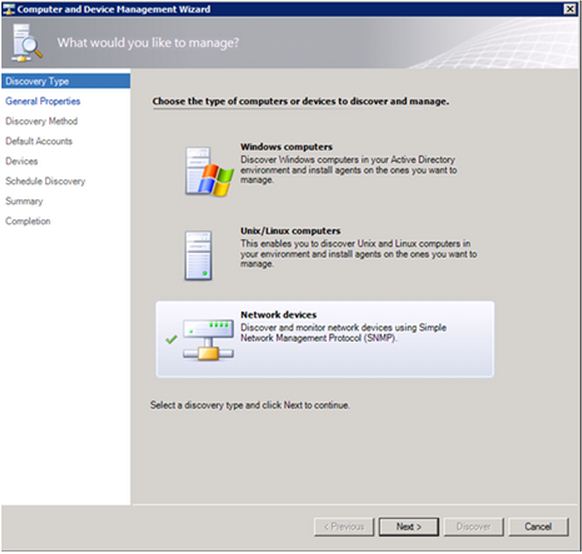The height and width of the screenshot is (554, 582).
Task: Jump to the Devices step
Action: pyautogui.click(x=22, y=161)
